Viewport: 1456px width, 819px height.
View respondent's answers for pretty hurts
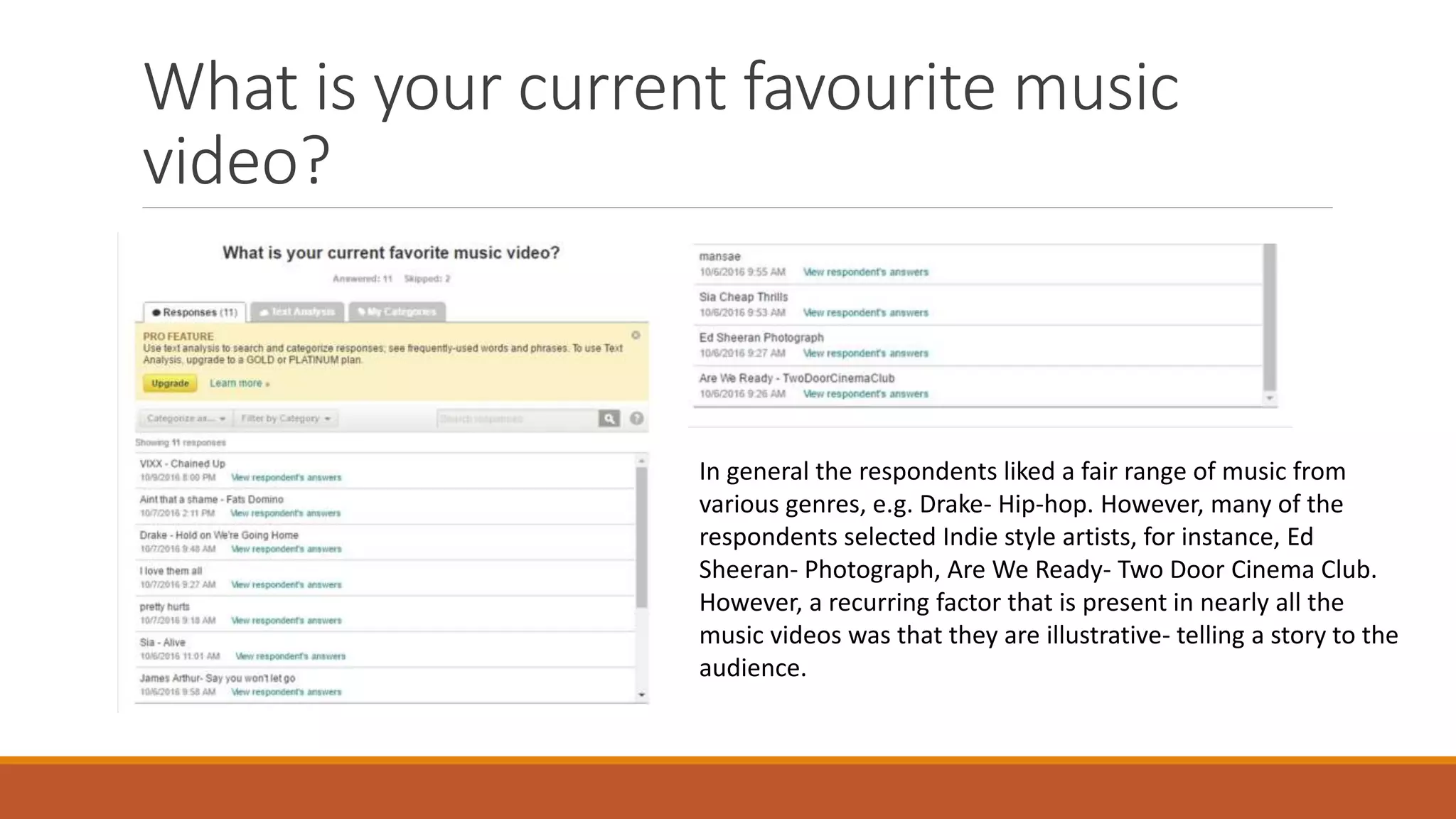287,621
